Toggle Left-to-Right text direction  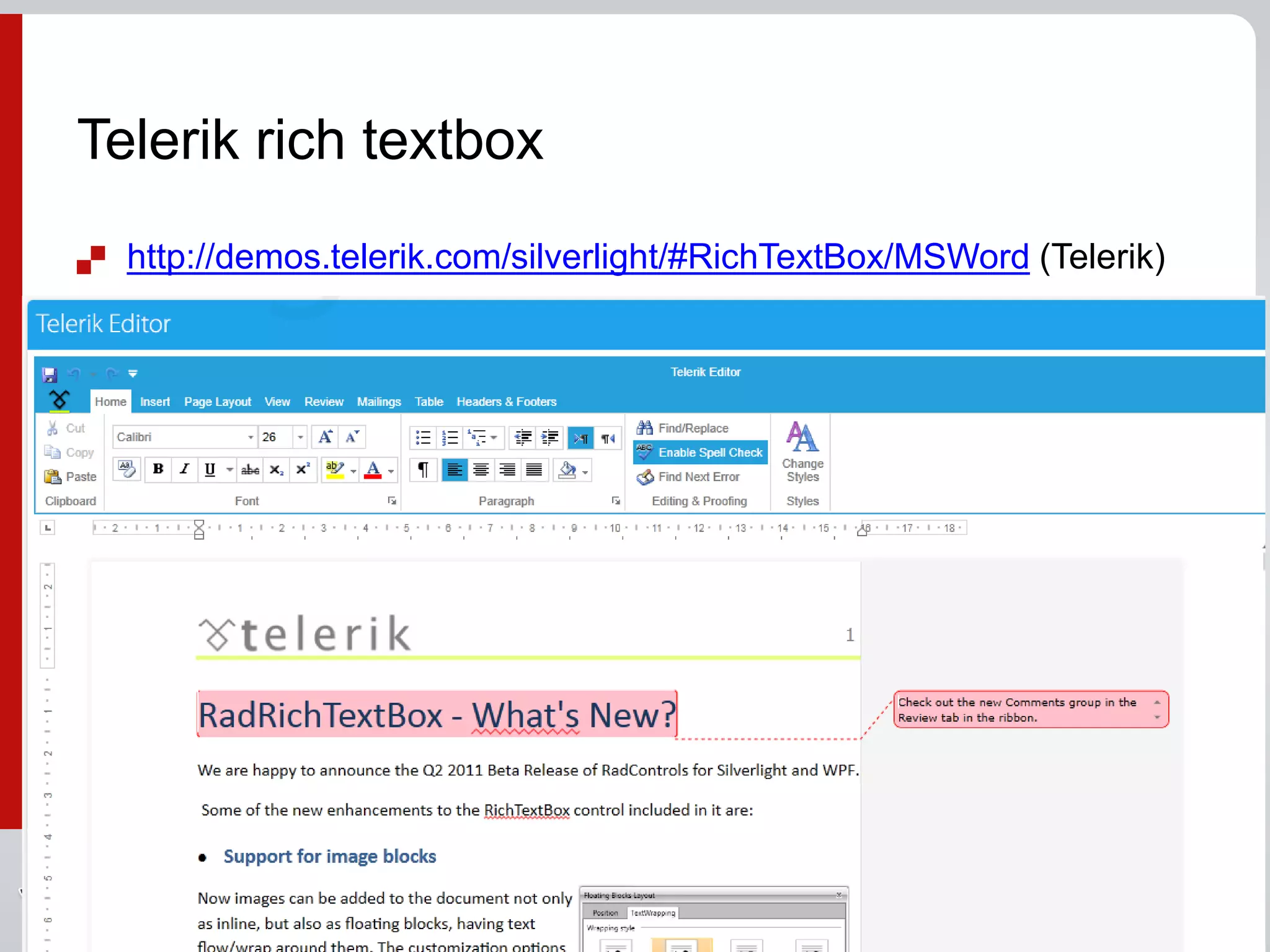(581, 438)
